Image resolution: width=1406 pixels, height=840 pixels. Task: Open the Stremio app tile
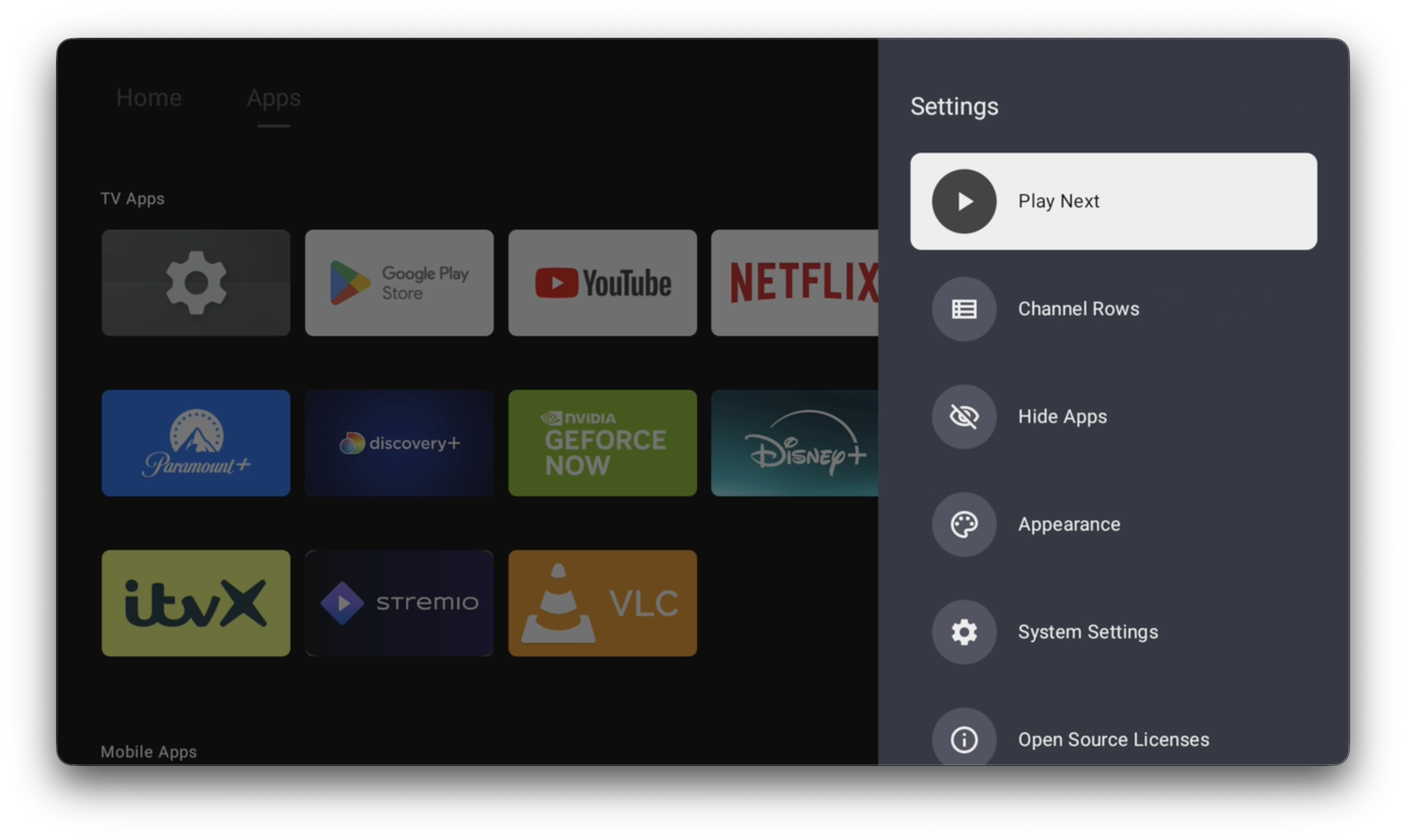click(399, 603)
